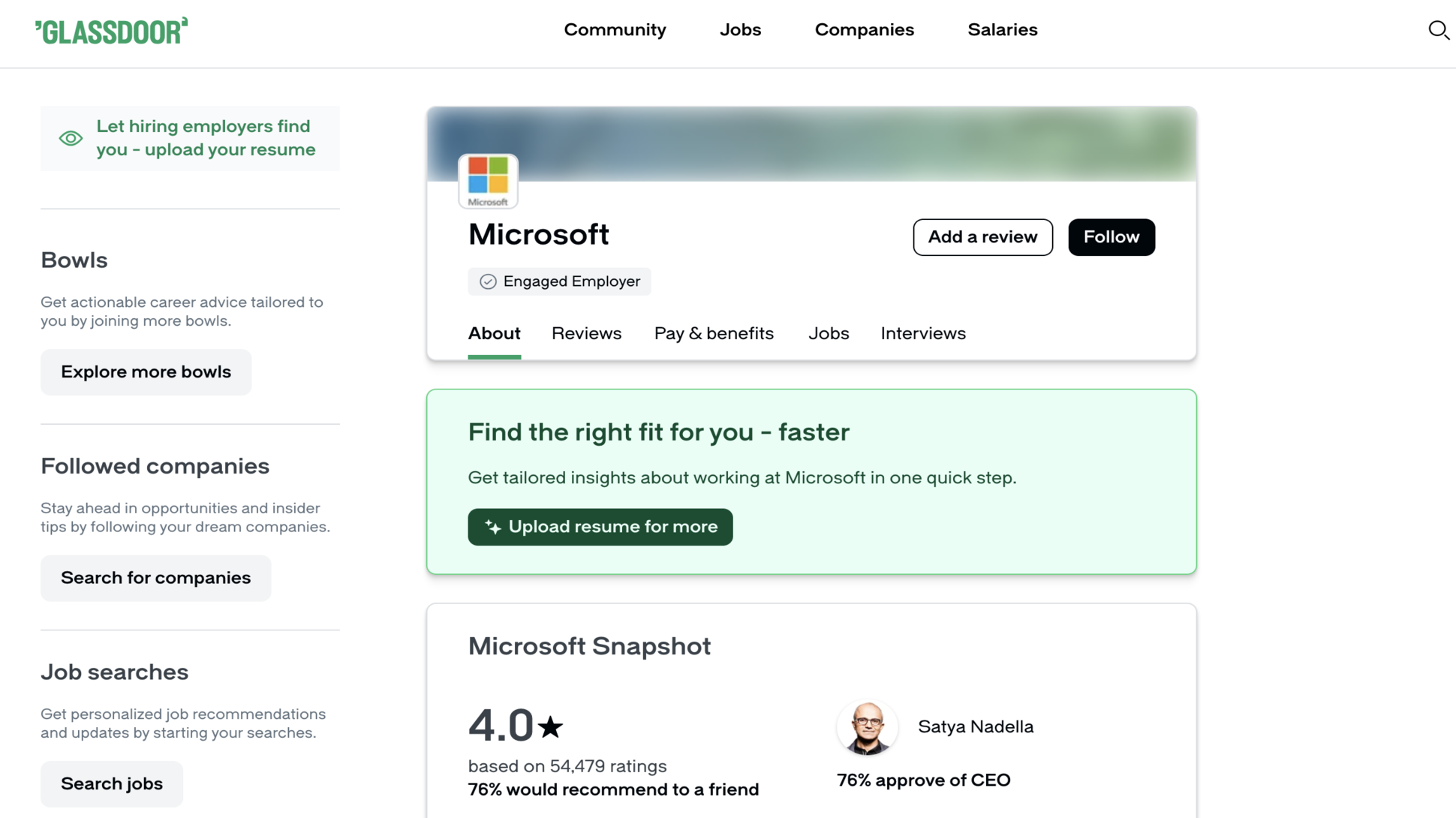This screenshot has height=818, width=1456.
Task: Click the Glassdoor logo
Action: tap(112, 31)
